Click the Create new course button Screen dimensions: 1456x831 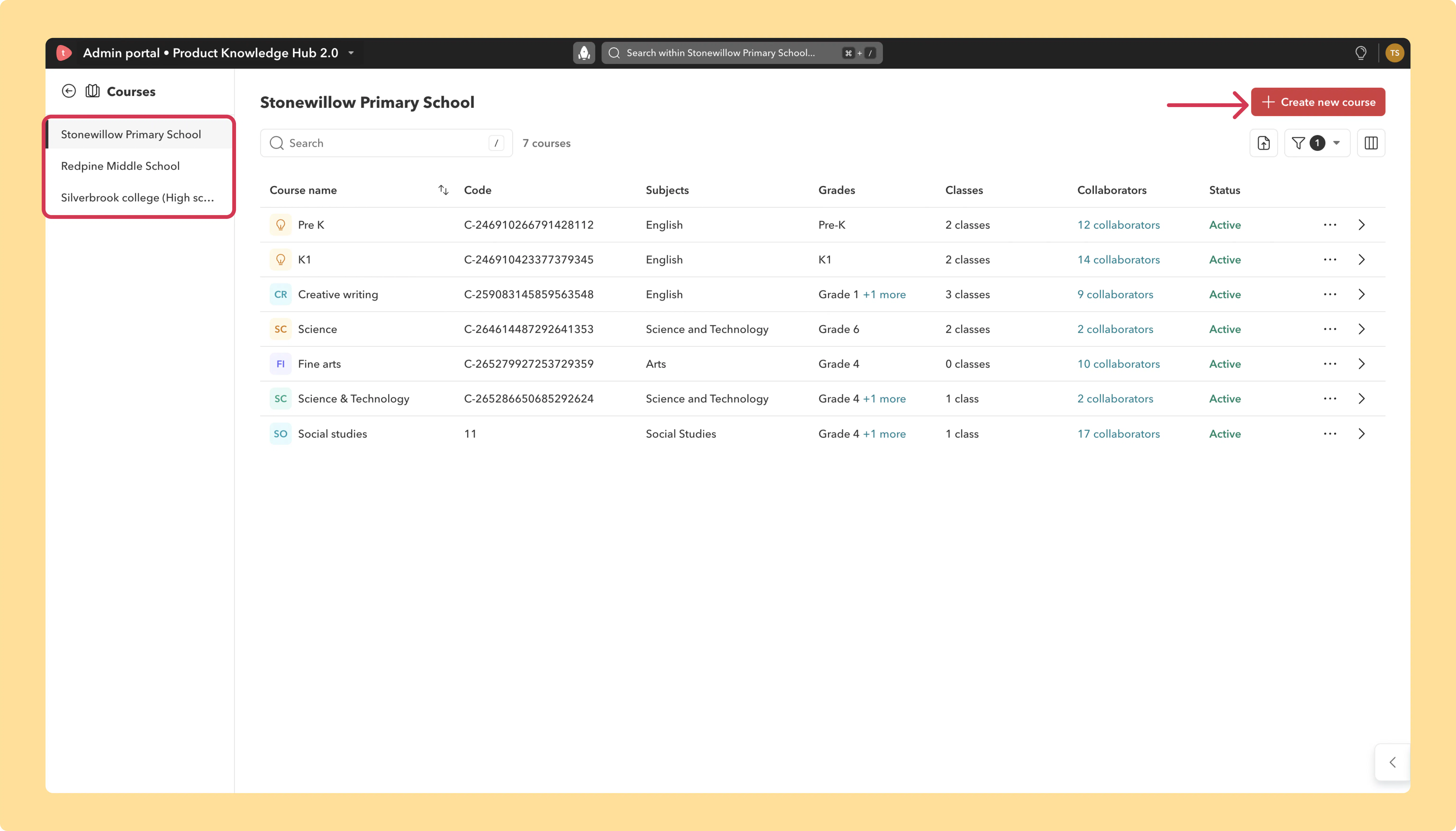[1318, 102]
